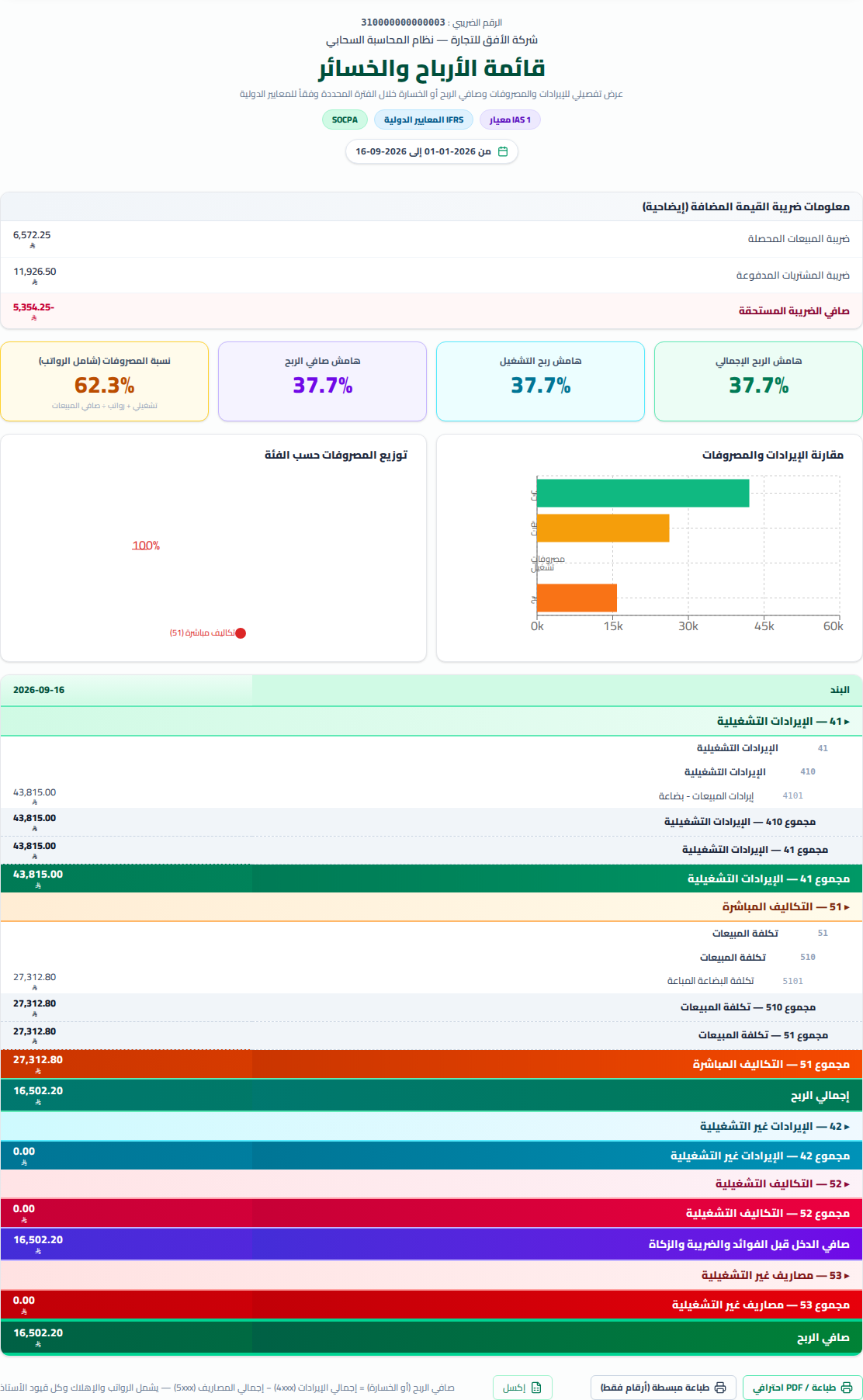The image size is (863, 1400).
Task: Open the date range 01-01-2026 to 16-09-2026
Action: [x=431, y=151]
